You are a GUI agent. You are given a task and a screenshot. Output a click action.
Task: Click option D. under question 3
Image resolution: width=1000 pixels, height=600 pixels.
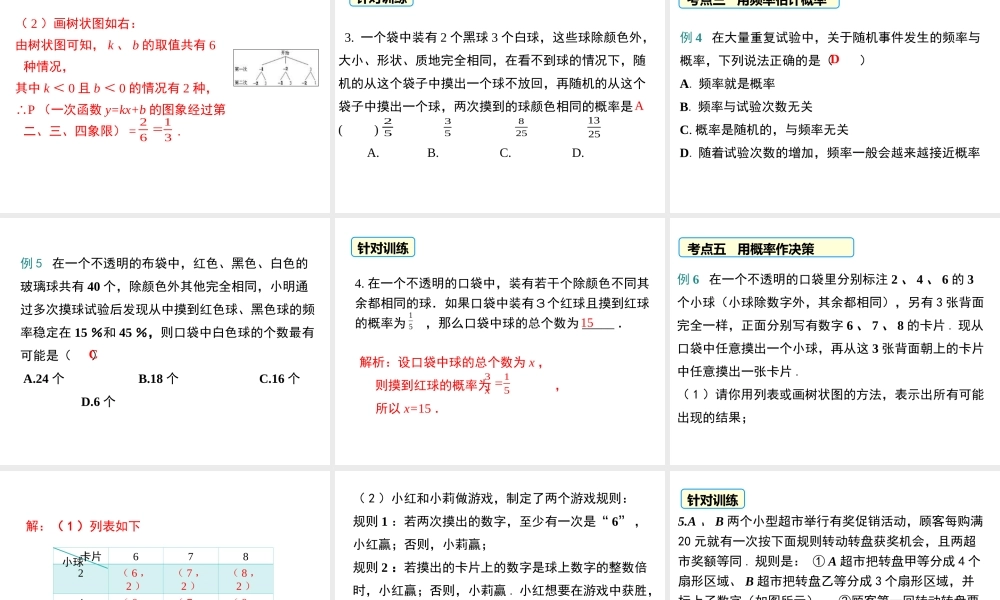tap(578, 153)
